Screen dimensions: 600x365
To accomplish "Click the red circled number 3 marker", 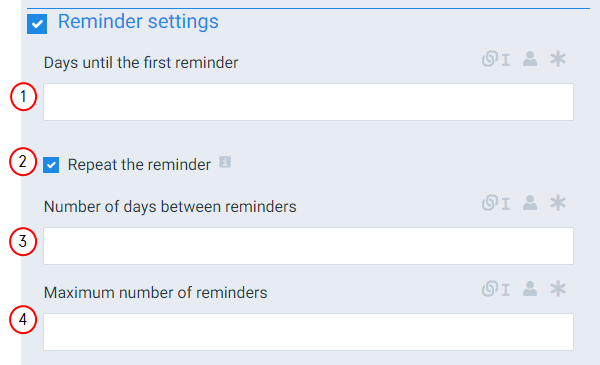I will click(x=23, y=242).
